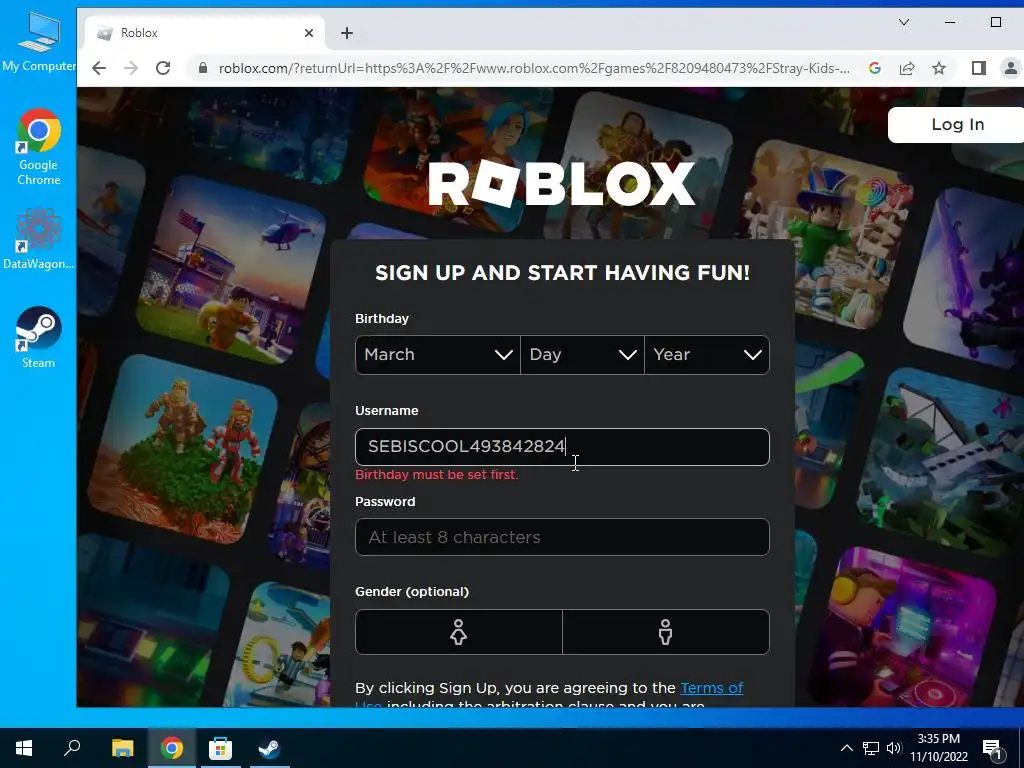Click the 'SIGN UP AND START HAVING FUN!' heading
The width and height of the screenshot is (1024, 768).
click(562, 272)
